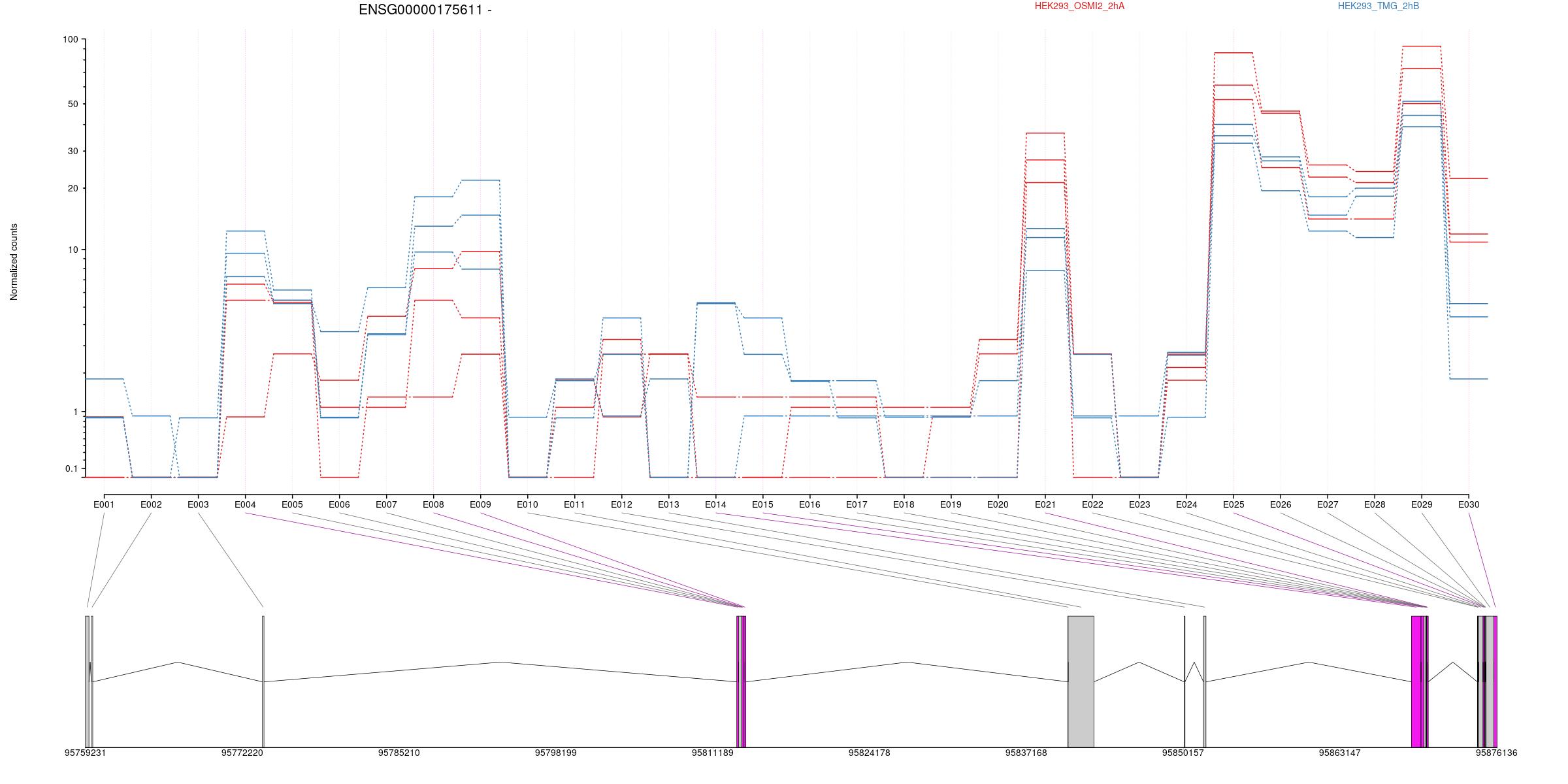Click exon label E020
The width and height of the screenshot is (1568, 784).
(x=998, y=504)
